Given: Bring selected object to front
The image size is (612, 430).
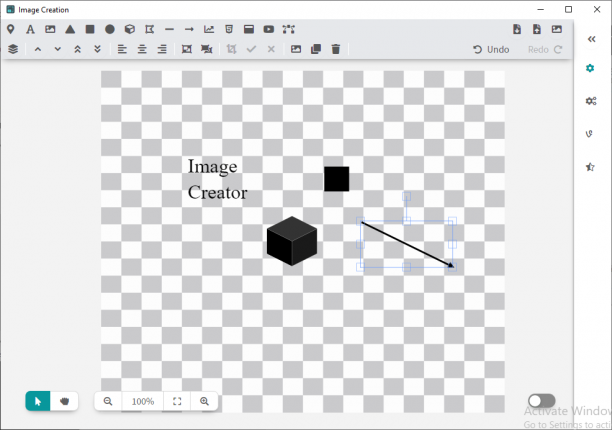Looking at the screenshot, I should click(x=78, y=49).
